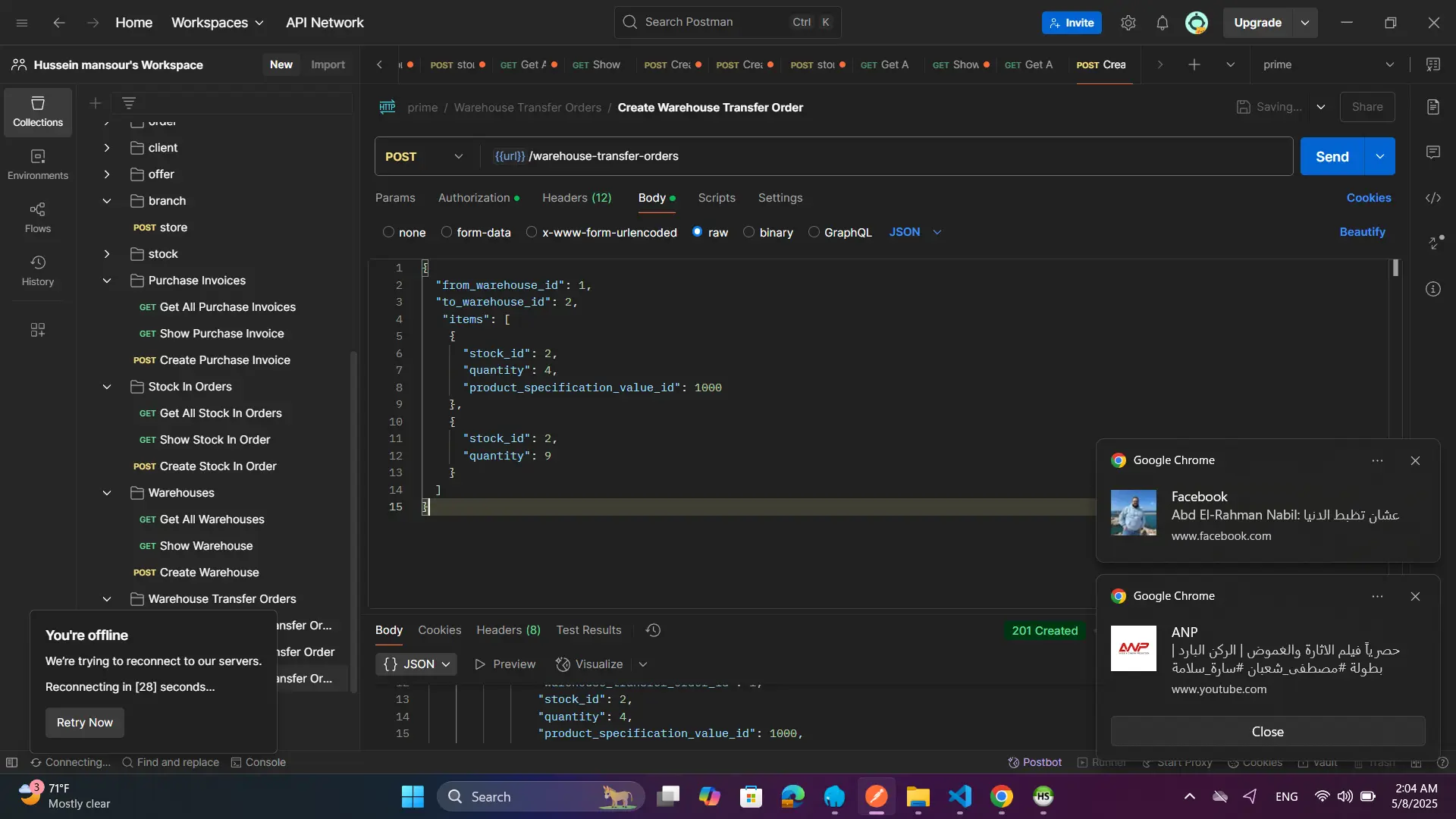
Task: Open the comments icon in right sidebar
Action: click(x=1432, y=152)
